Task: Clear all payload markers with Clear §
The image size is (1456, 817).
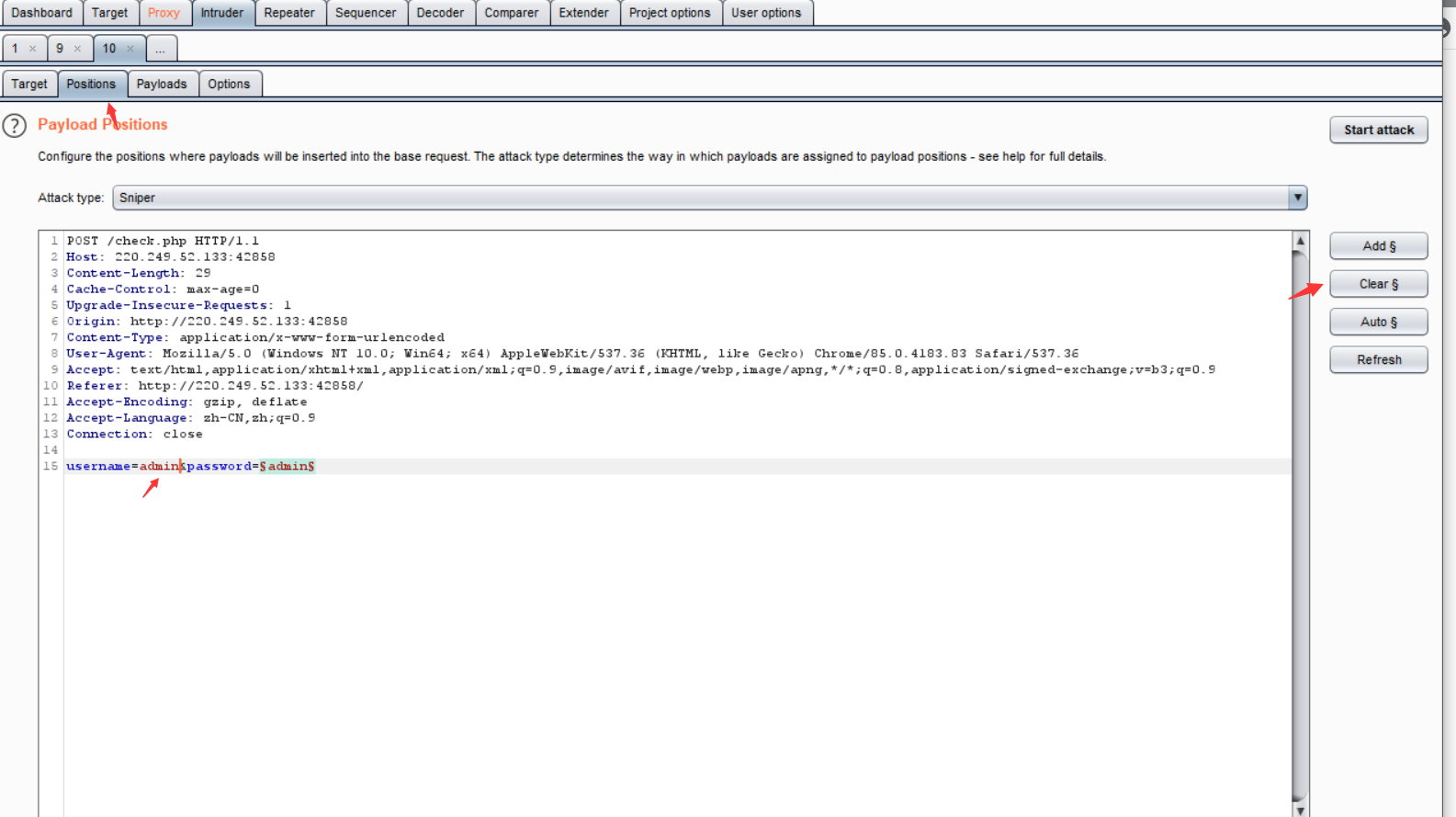Action: [1378, 284]
